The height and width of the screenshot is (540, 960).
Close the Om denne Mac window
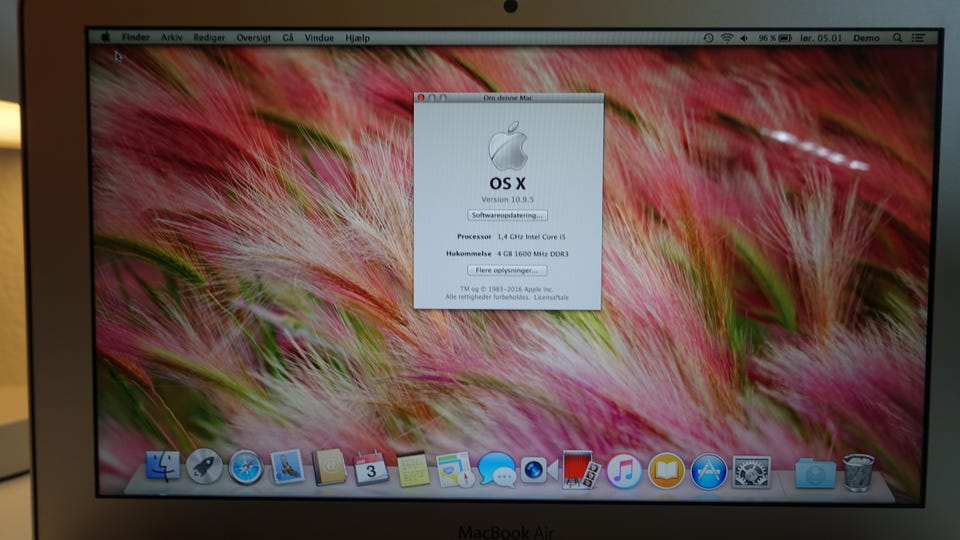pyautogui.click(x=421, y=97)
